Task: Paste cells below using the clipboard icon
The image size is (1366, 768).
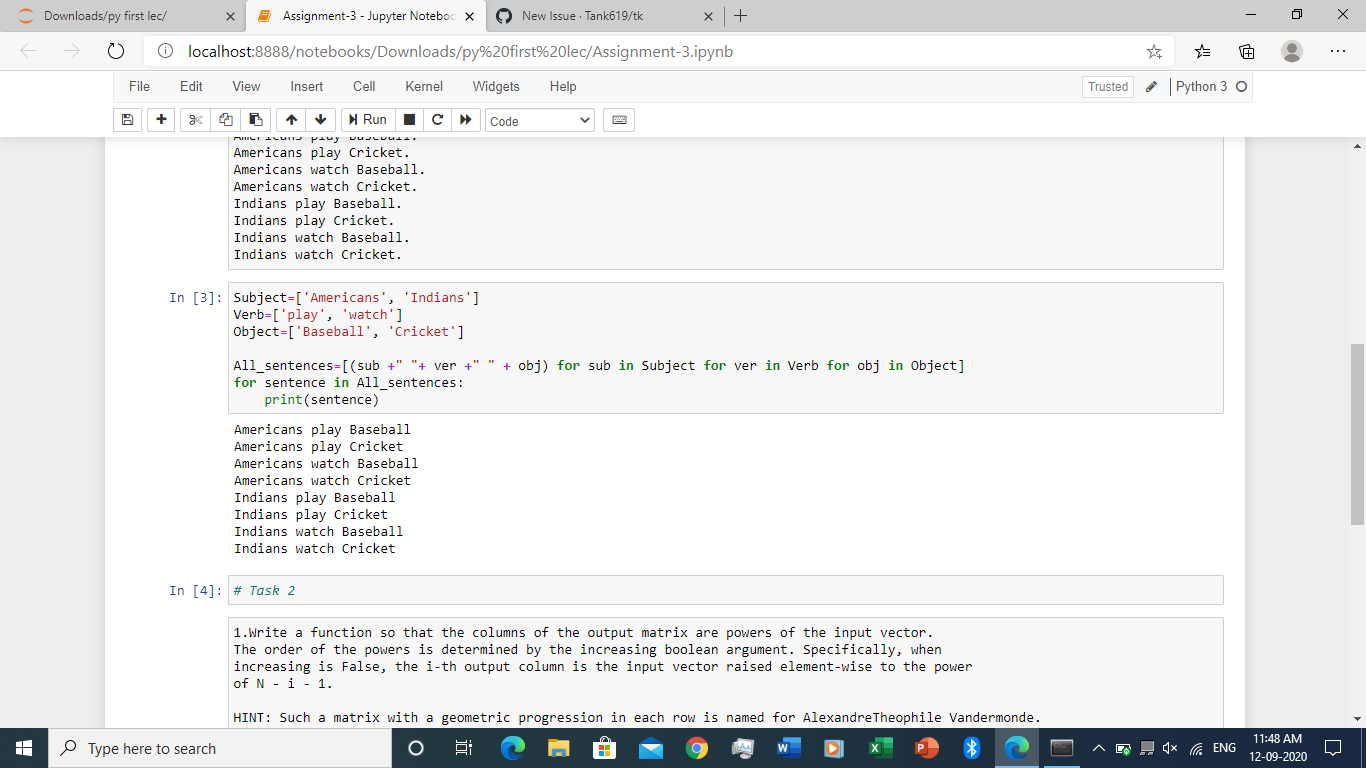Action: [255, 120]
